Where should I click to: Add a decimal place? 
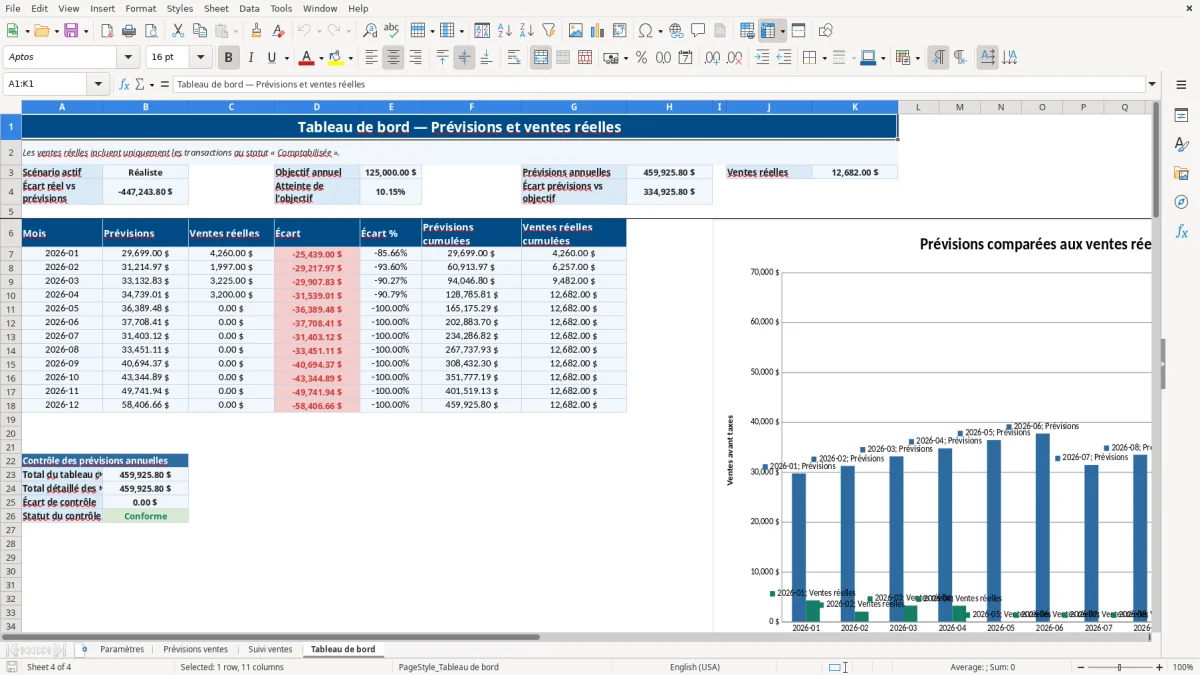point(710,58)
